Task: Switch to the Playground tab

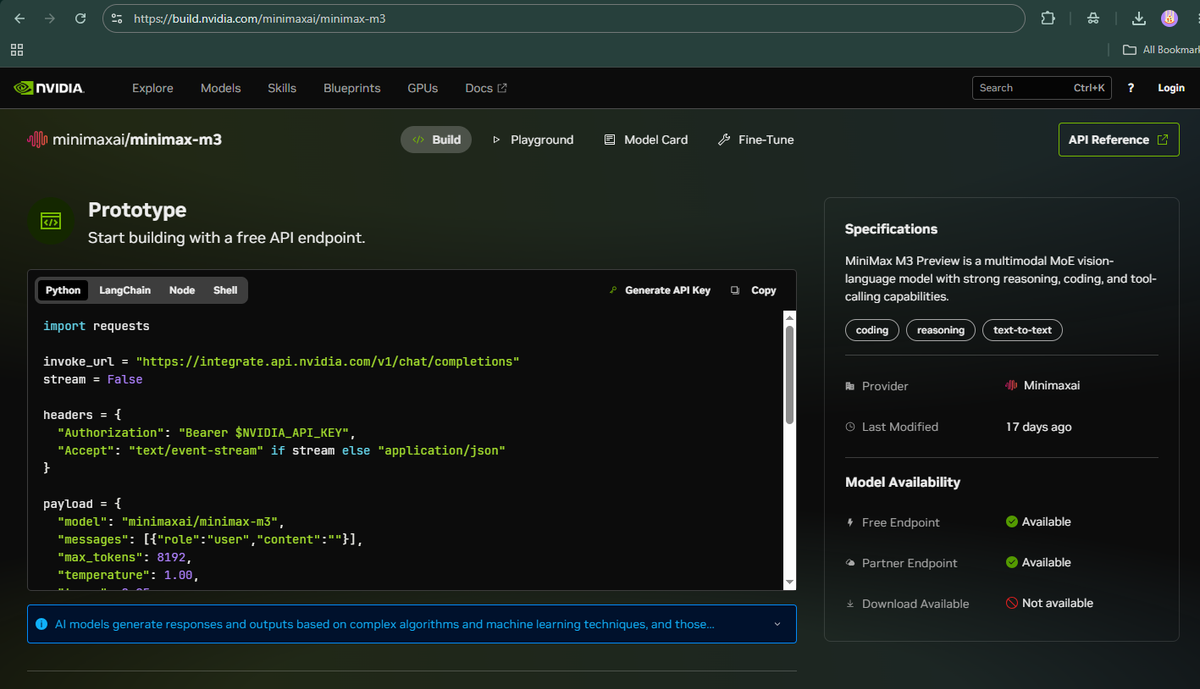Action: [533, 140]
